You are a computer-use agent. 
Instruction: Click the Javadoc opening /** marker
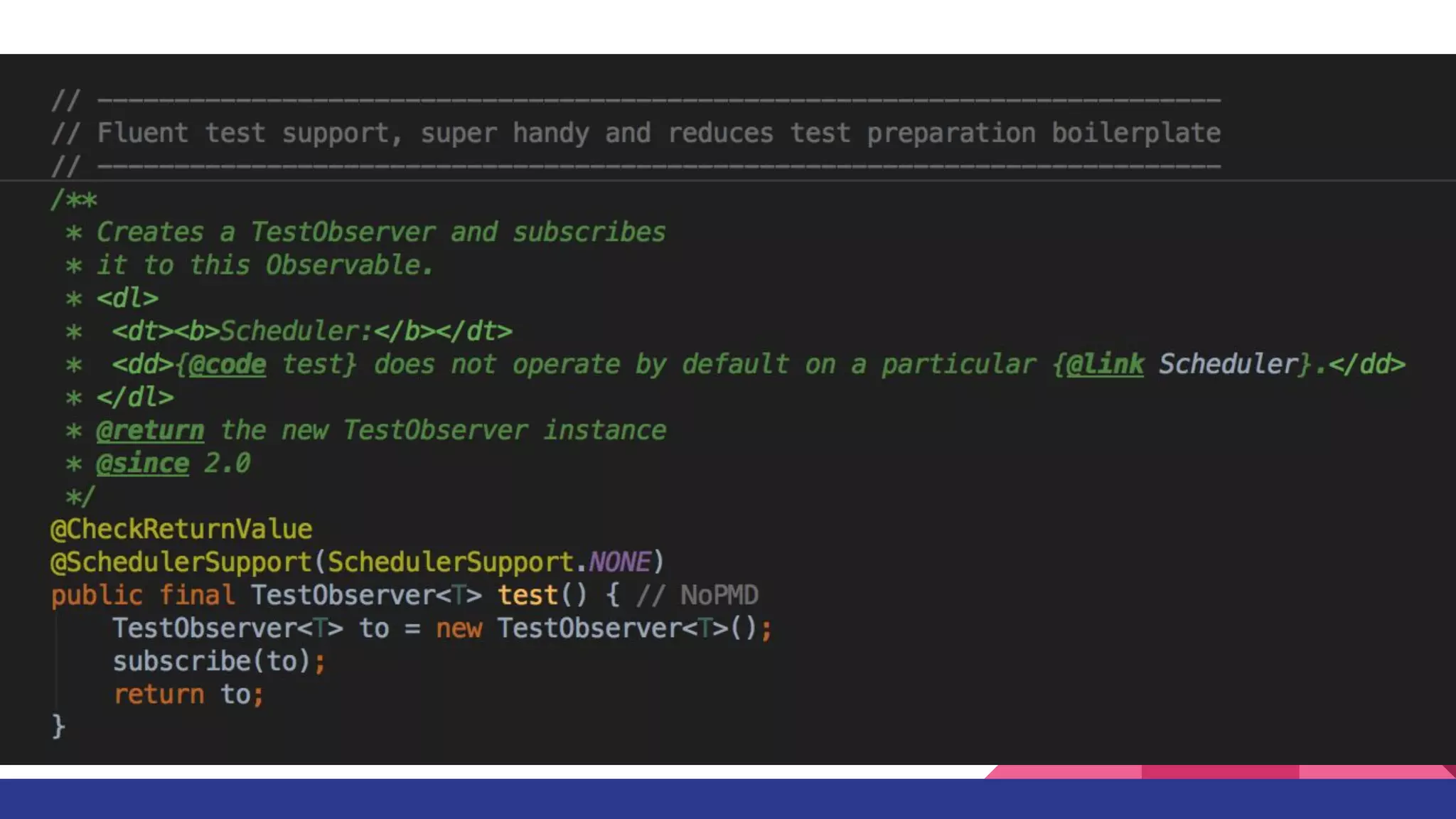(73, 199)
